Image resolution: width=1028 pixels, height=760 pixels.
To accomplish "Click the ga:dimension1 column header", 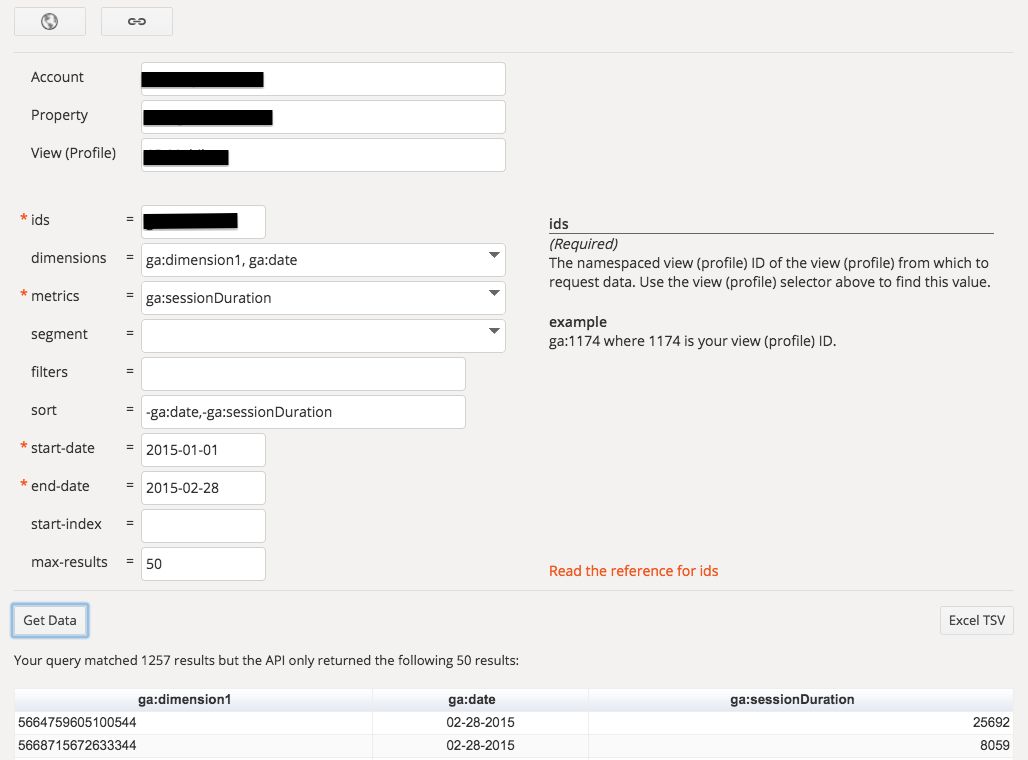I will tap(194, 700).
